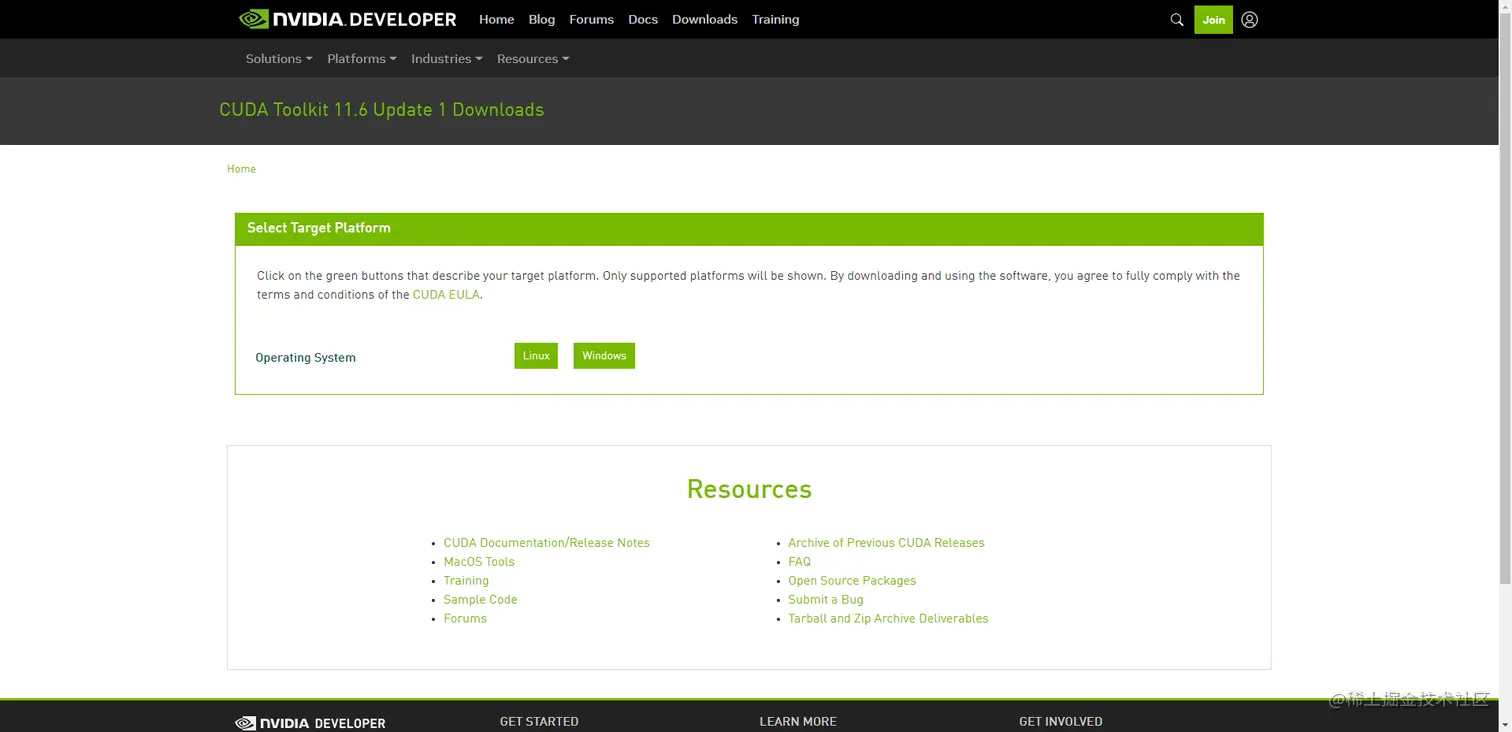Screen dimensions: 1512x732
Task: Click the Operating System label
Action: pos(306,358)
